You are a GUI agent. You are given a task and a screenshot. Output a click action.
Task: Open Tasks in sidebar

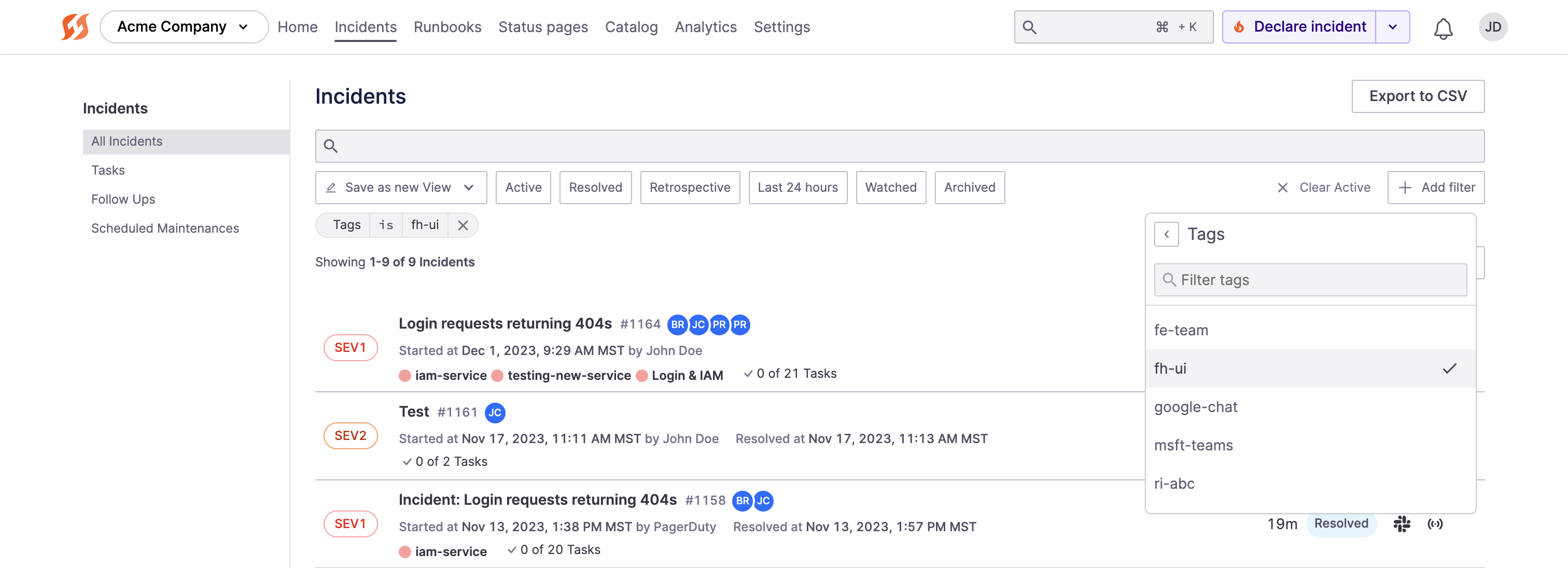point(108,171)
